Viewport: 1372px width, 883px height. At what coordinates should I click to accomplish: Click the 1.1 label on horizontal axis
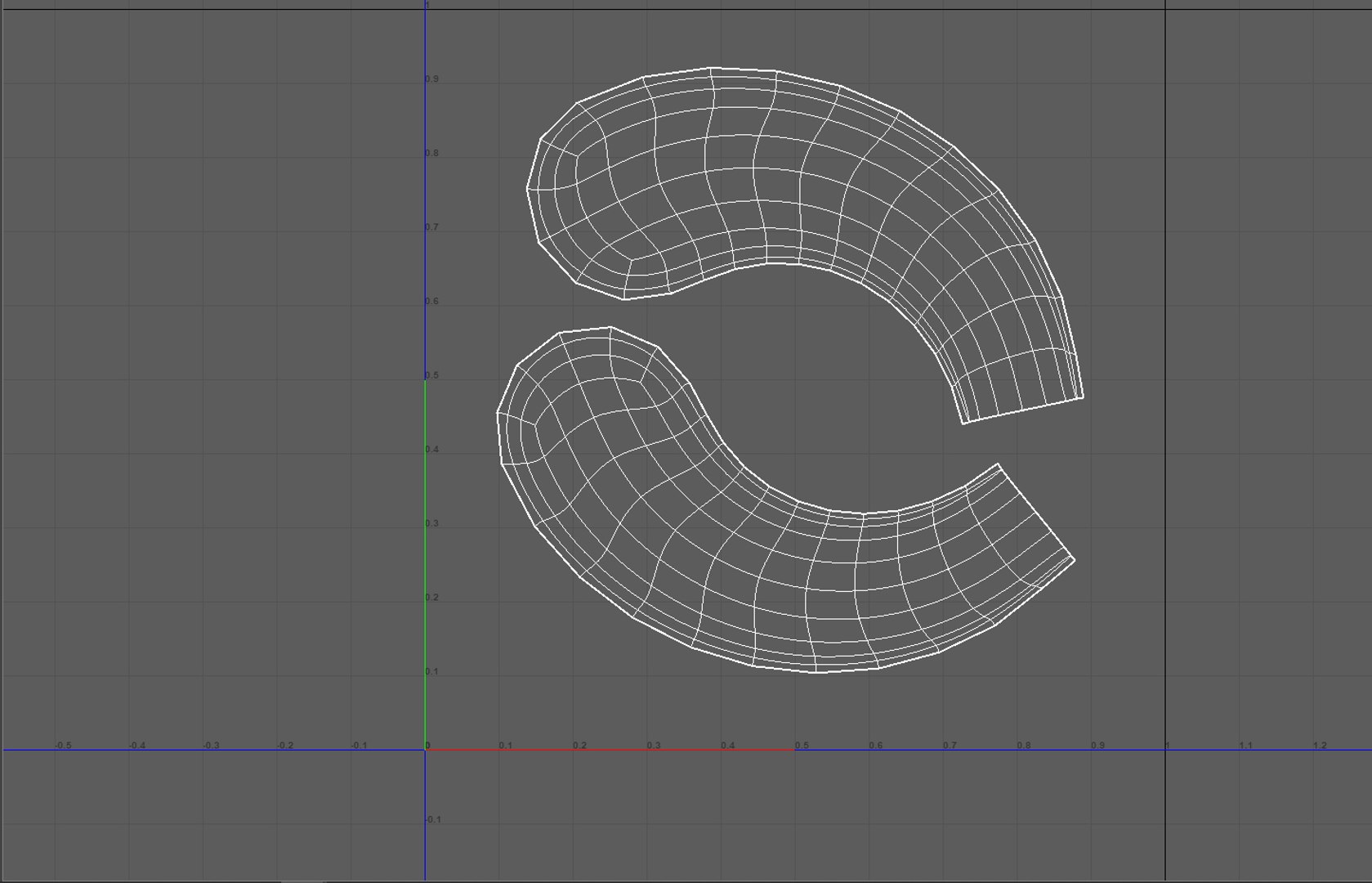point(1245,746)
